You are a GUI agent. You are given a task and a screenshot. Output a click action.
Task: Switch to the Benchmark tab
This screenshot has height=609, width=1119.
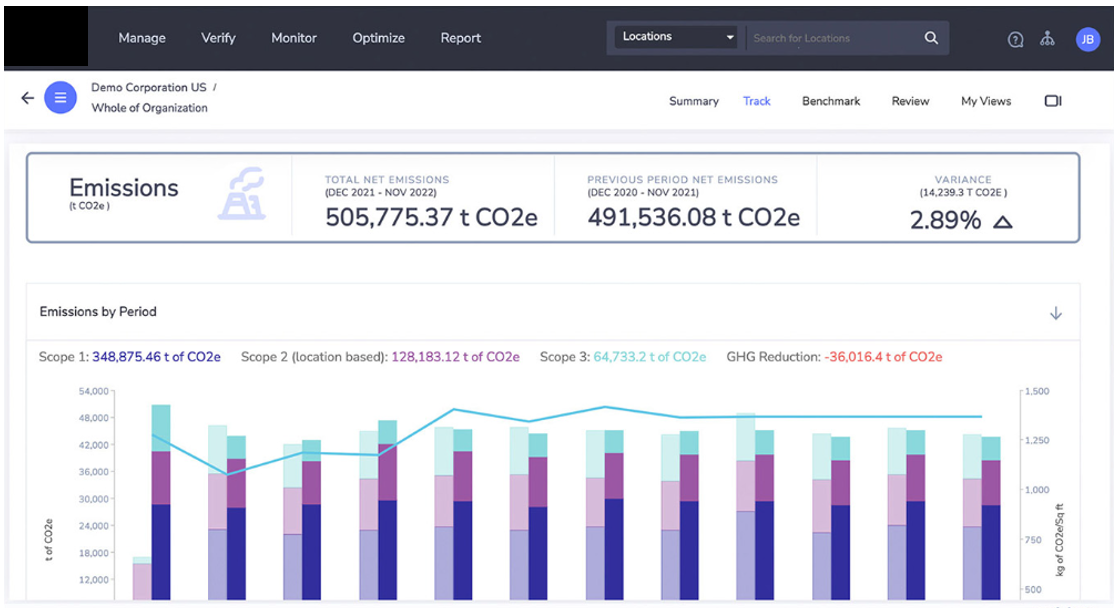point(830,101)
